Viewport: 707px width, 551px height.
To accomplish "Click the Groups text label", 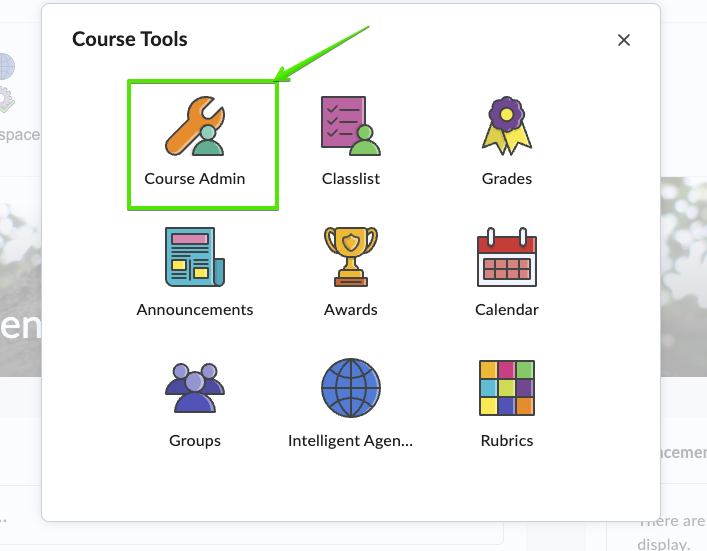I will pos(195,441).
